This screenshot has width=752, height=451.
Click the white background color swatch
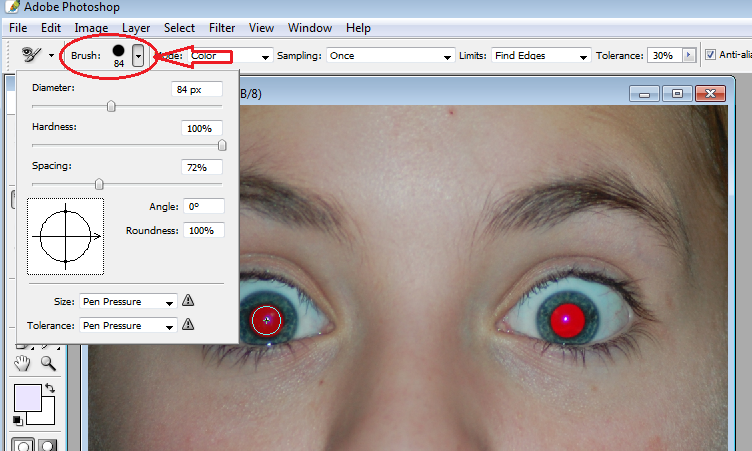coord(47,415)
